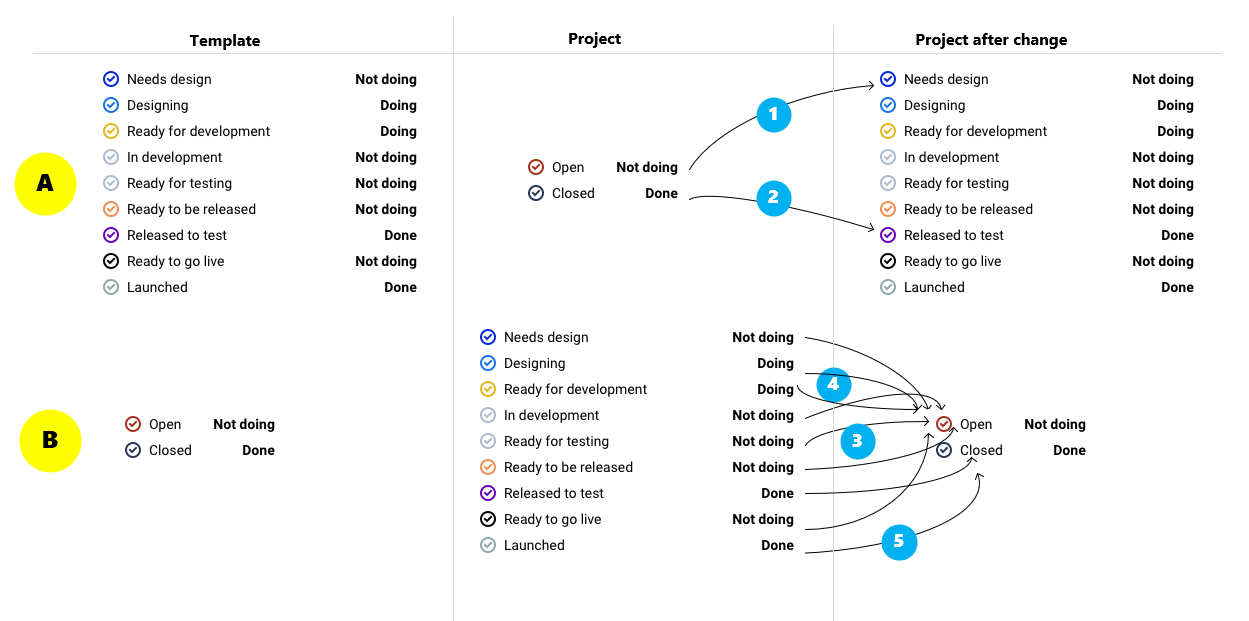Viewport: 1249px width, 621px height.
Task: Click the blue number 2 marker
Action: [x=773, y=198]
